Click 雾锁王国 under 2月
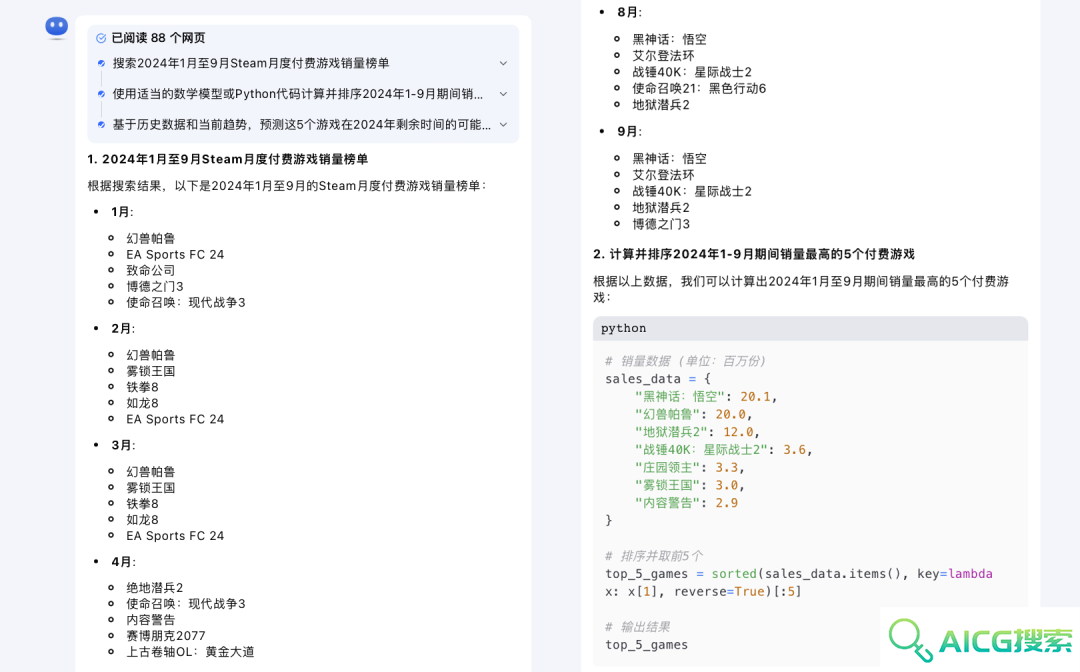 coord(150,371)
